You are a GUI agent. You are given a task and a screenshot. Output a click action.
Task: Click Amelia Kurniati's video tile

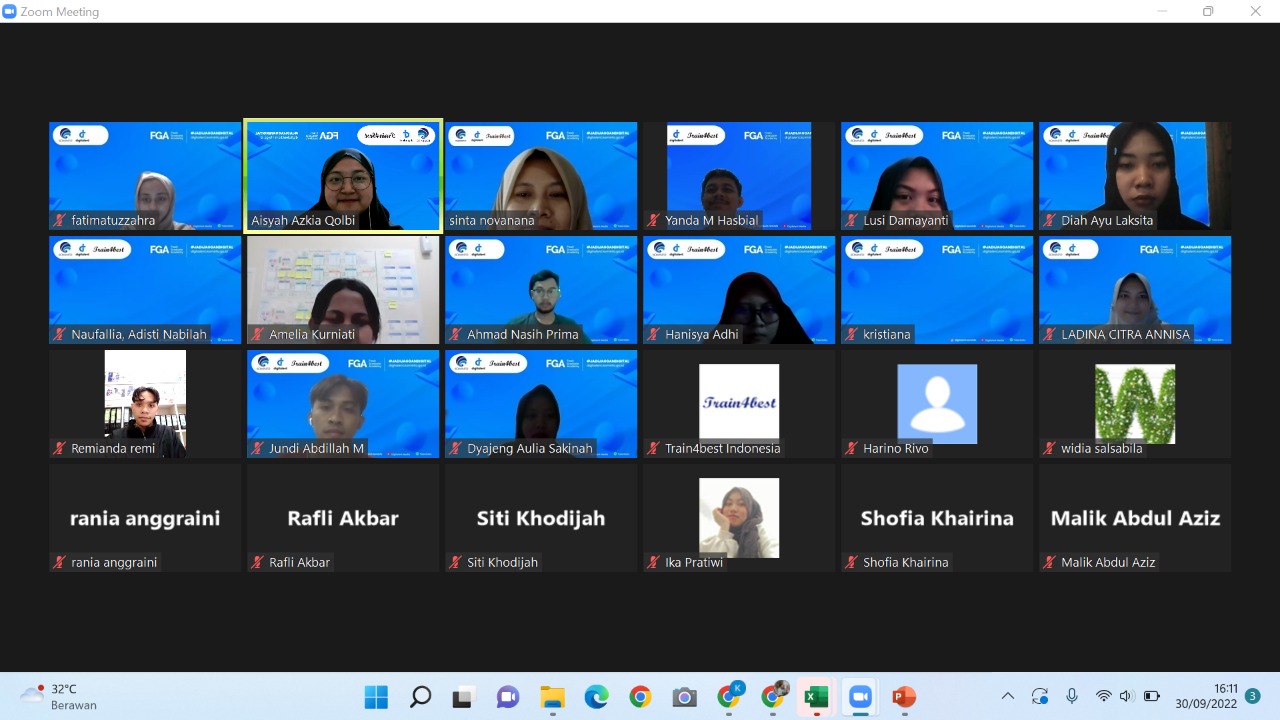[x=343, y=290]
